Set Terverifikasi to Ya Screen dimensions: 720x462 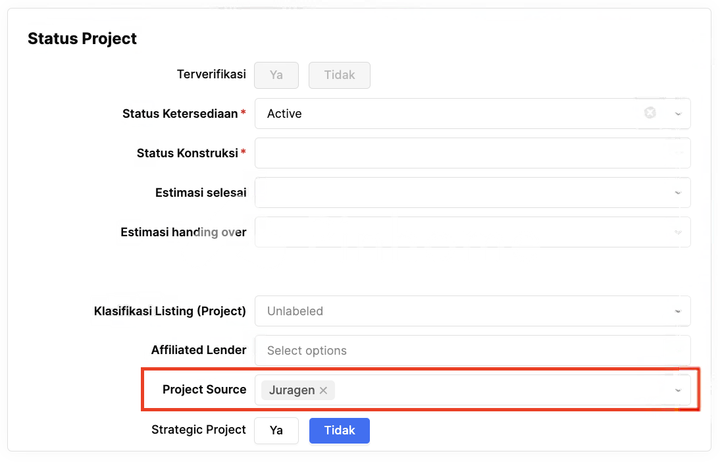click(x=277, y=75)
